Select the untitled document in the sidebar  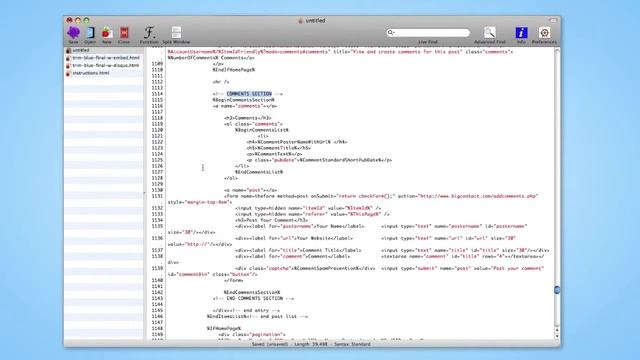pyautogui.click(x=104, y=50)
